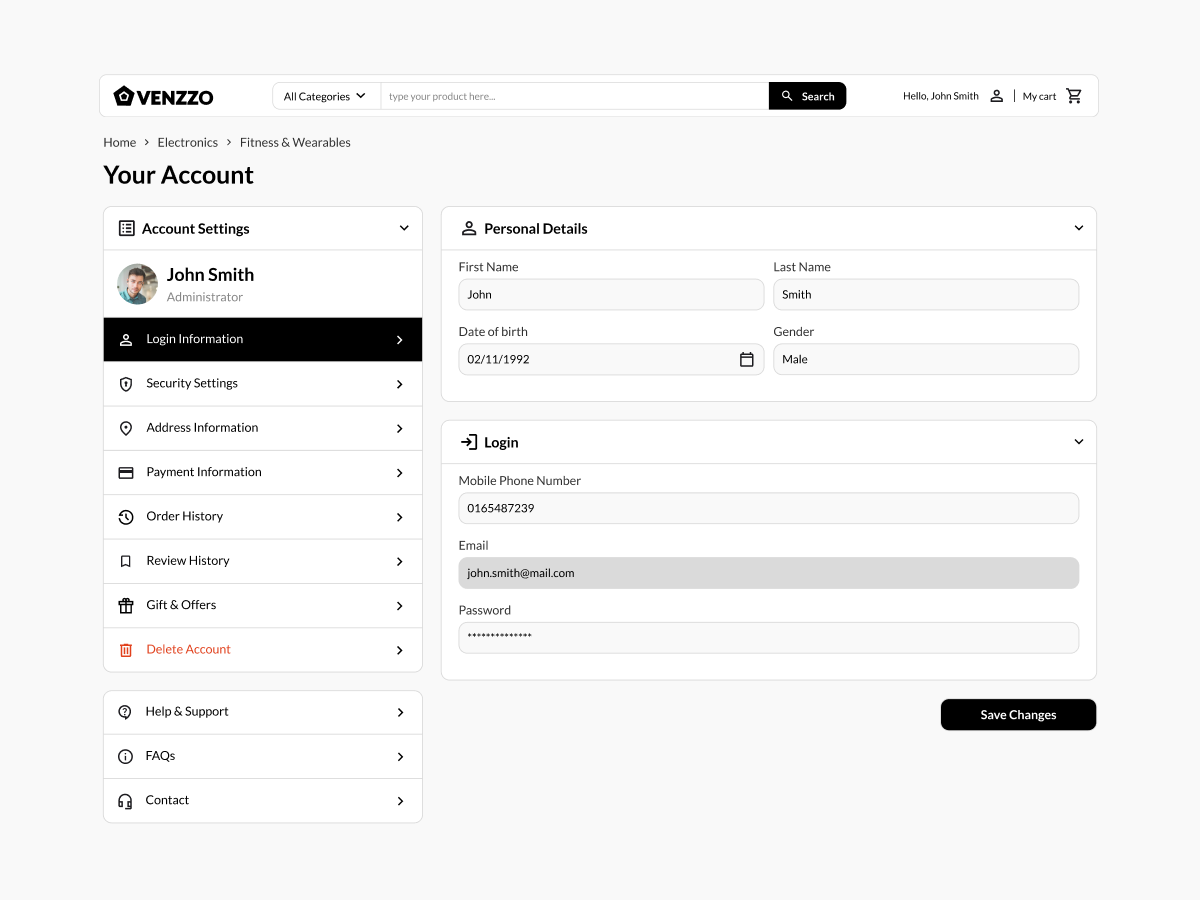Click the Mobile Phone Number field
Viewport: 1200px width, 900px height.
[768, 508]
